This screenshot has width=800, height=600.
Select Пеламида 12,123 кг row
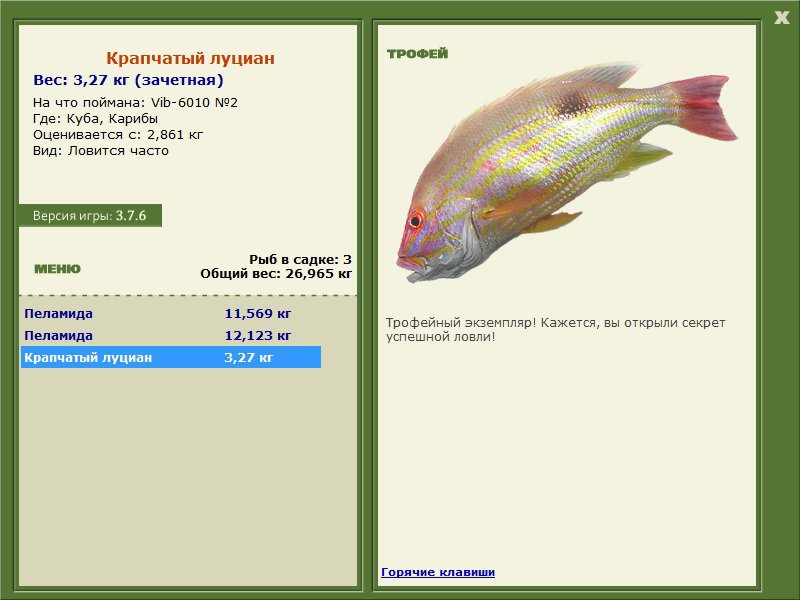[171, 336]
